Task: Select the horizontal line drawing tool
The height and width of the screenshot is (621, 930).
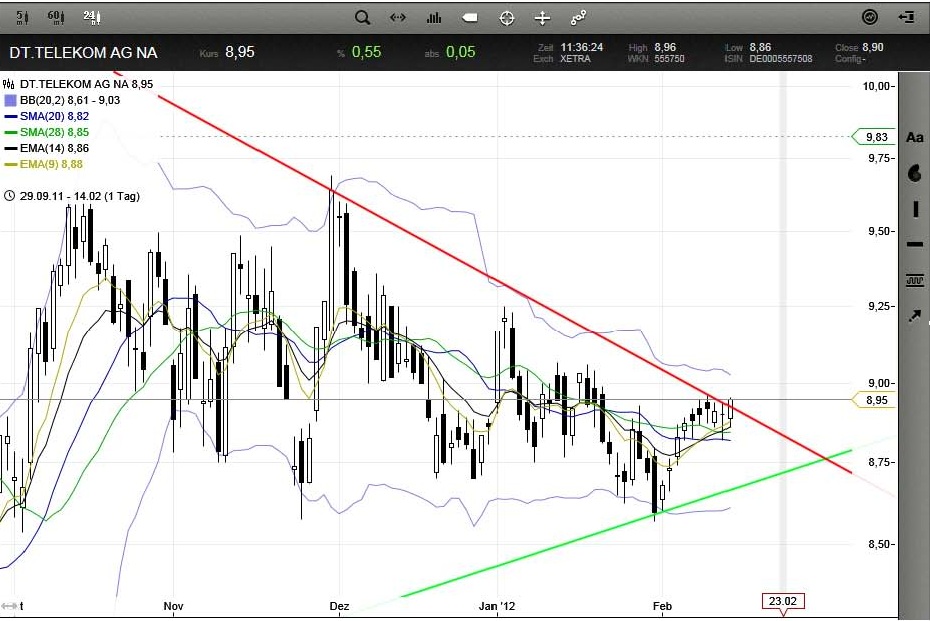Action: point(915,244)
